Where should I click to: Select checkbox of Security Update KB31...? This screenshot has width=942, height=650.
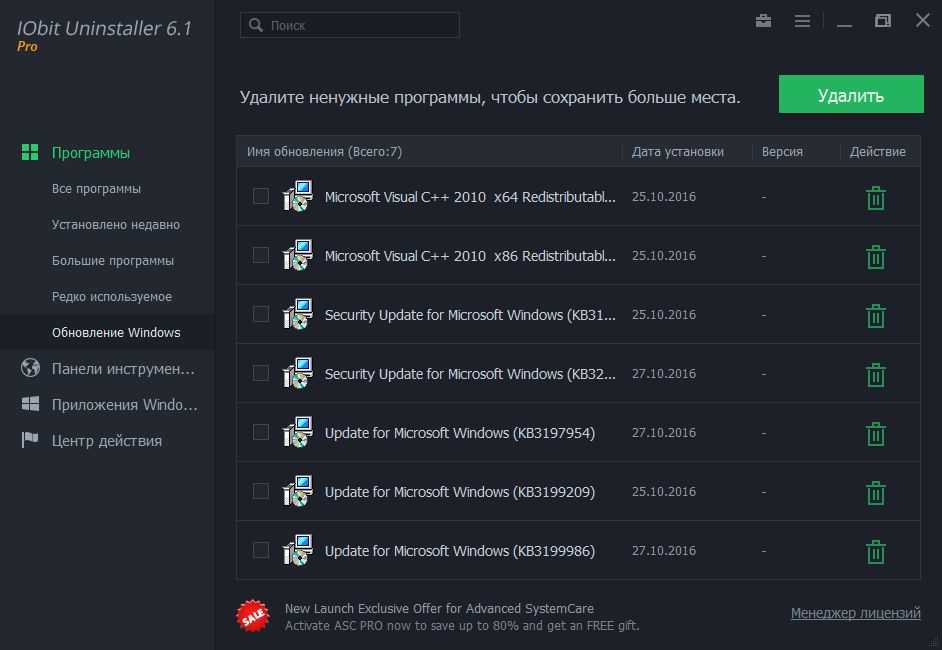(x=261, y=314)
